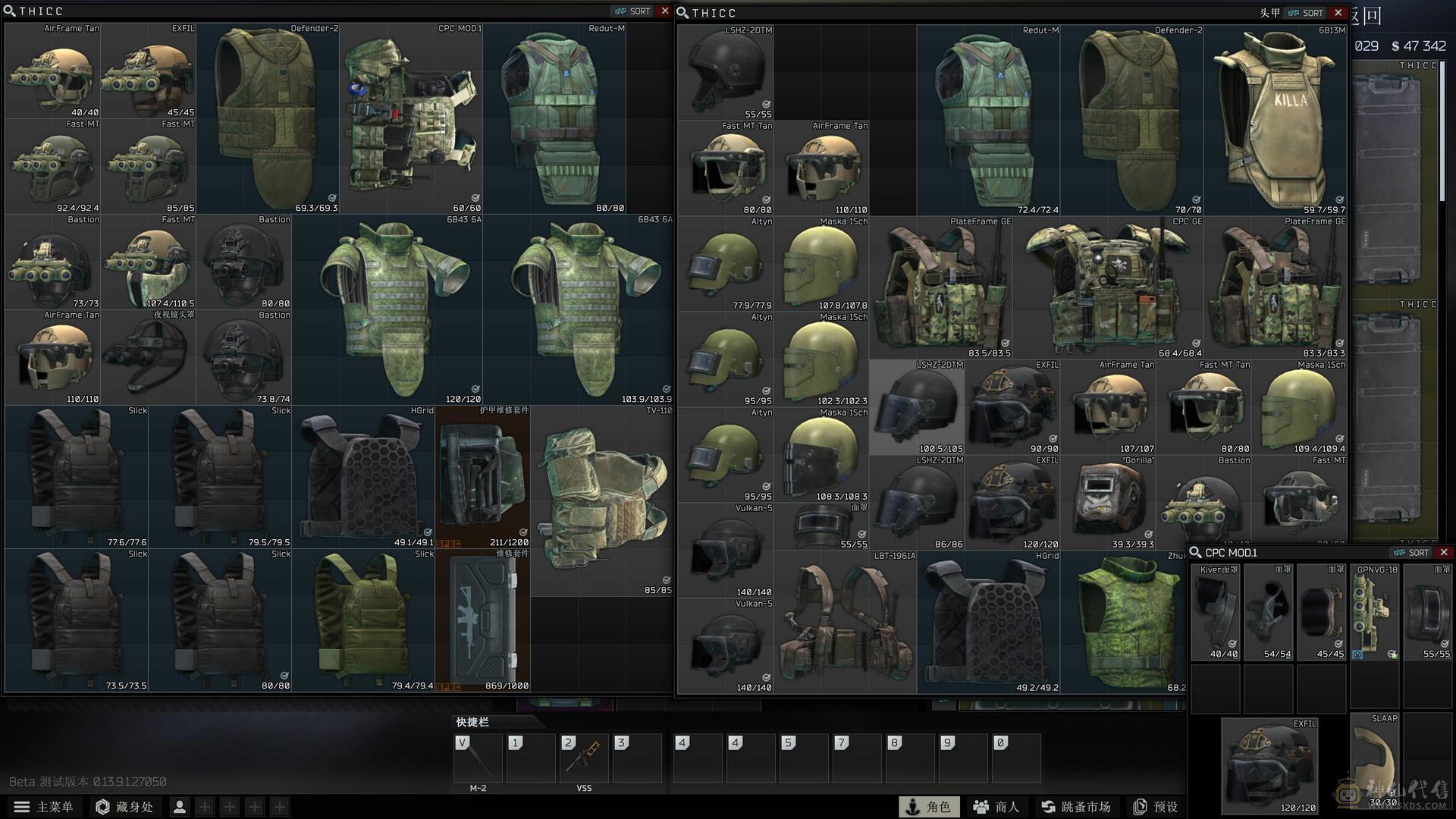Pick the EXFIL helmet showing 90/90
This screenshot has width=1456, height=819.
(1012, 407)
